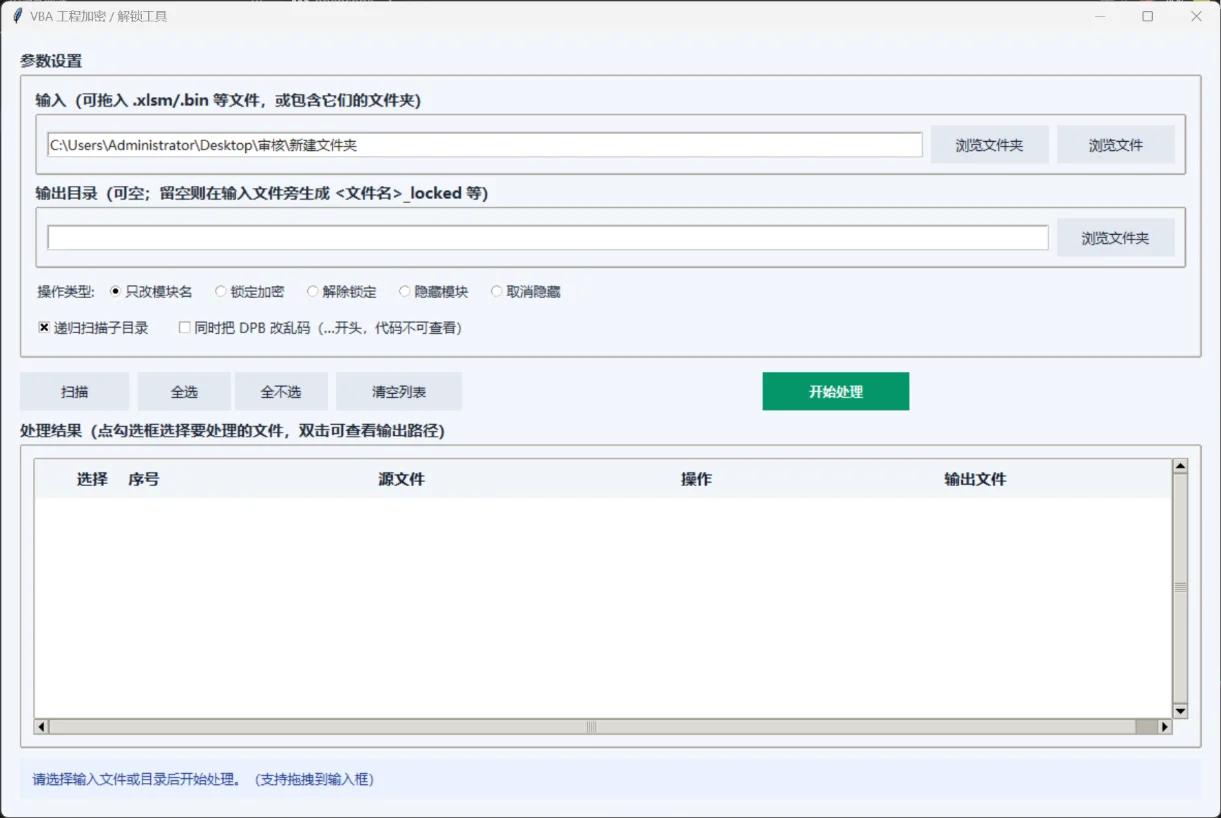Viewport: 1221px width, 818px height.
Task: Click the feather app icon in title bar
Action: pyautogui.click(x=17, y=16)
